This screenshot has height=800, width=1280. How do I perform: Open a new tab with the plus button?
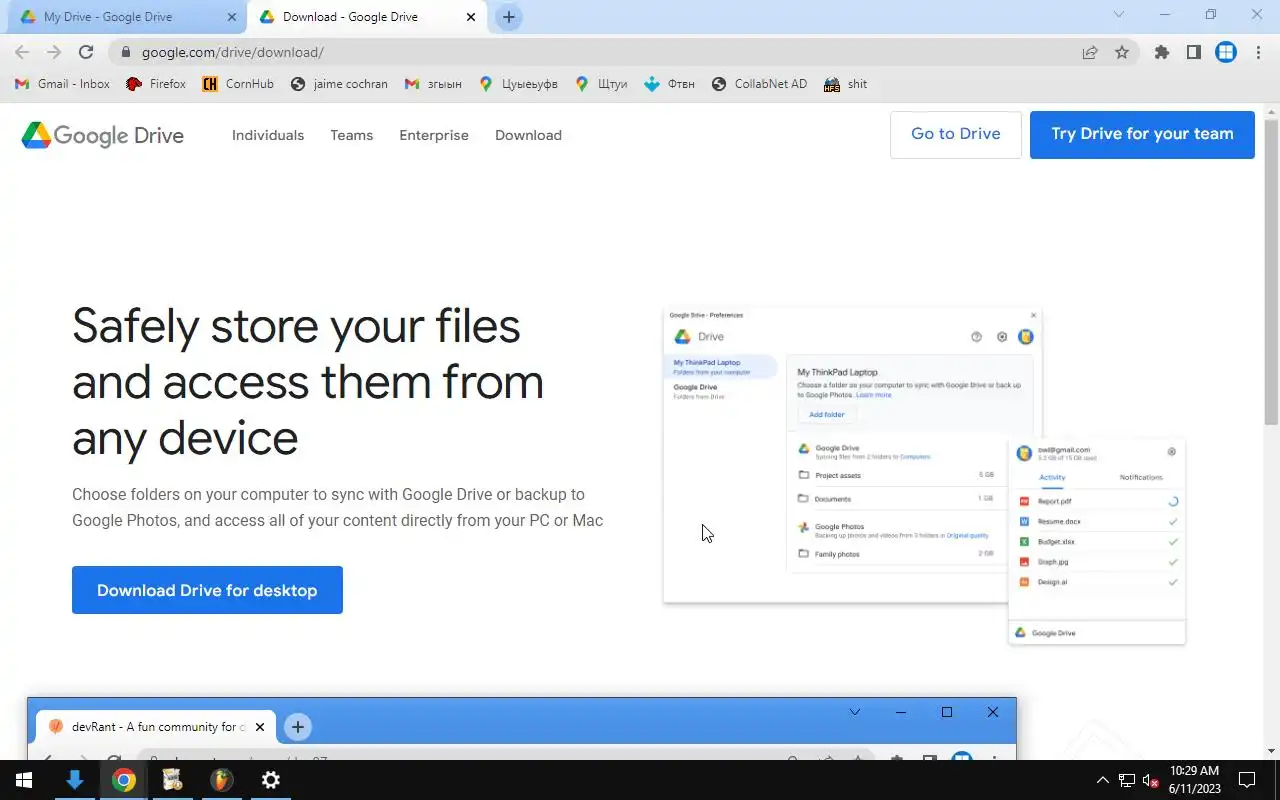click(509, 17)
